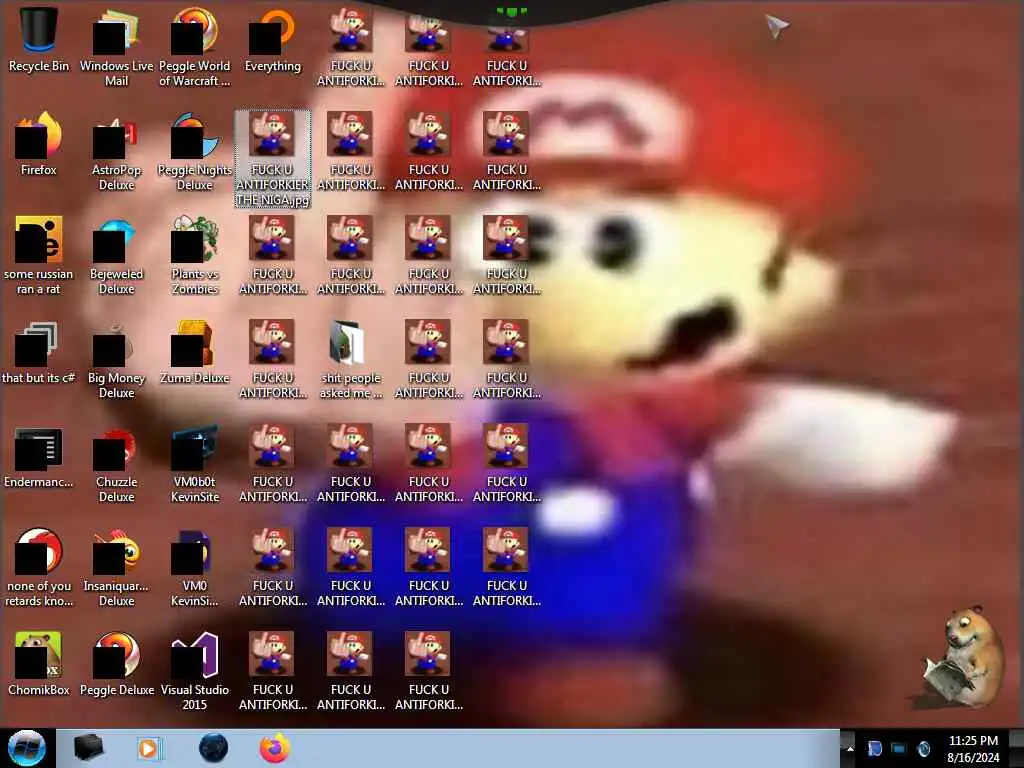Viewport: 1024px width, 768px height.
Task: Click the highlighted Mario .jpg file
Action: [x=272, y=159]
